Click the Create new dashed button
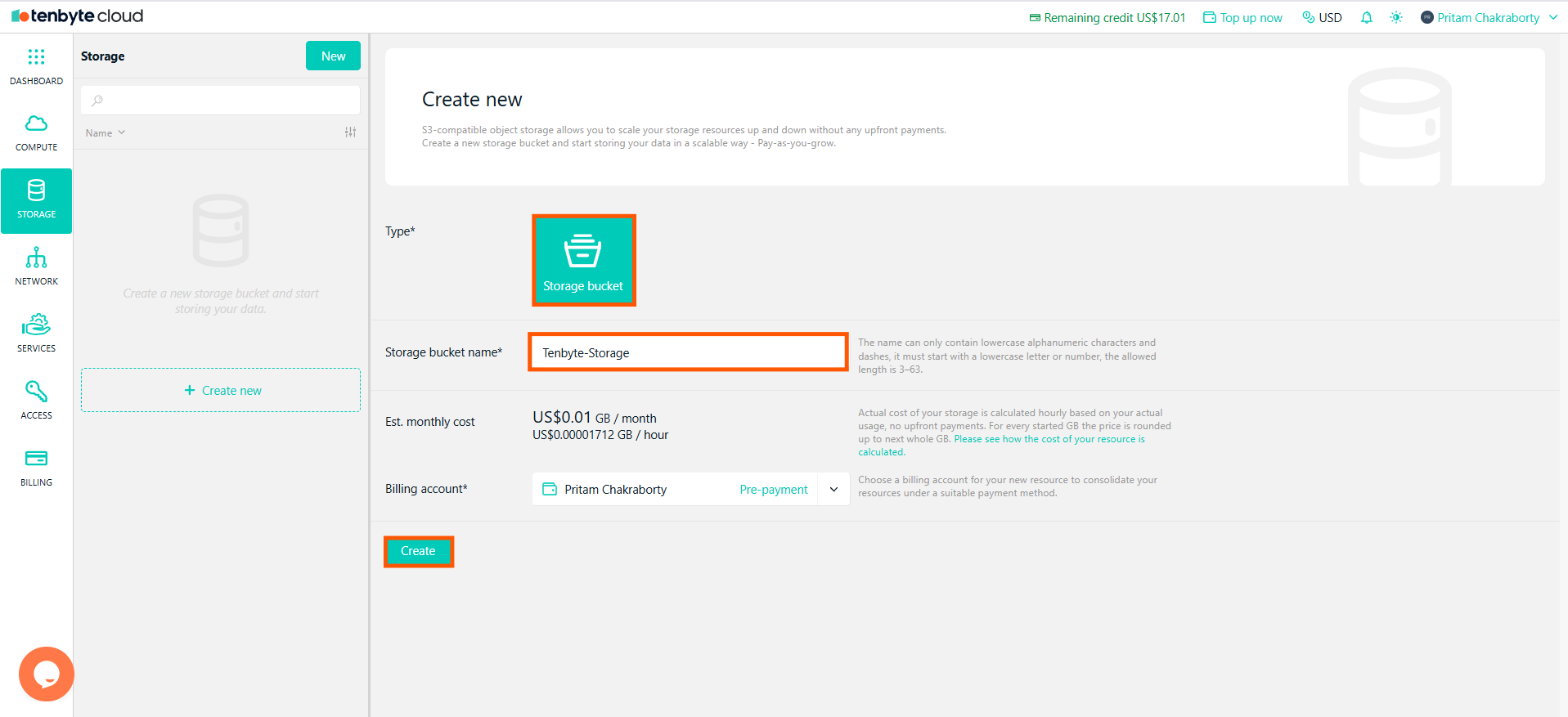The image size is (1568, 717). (220, 390)
